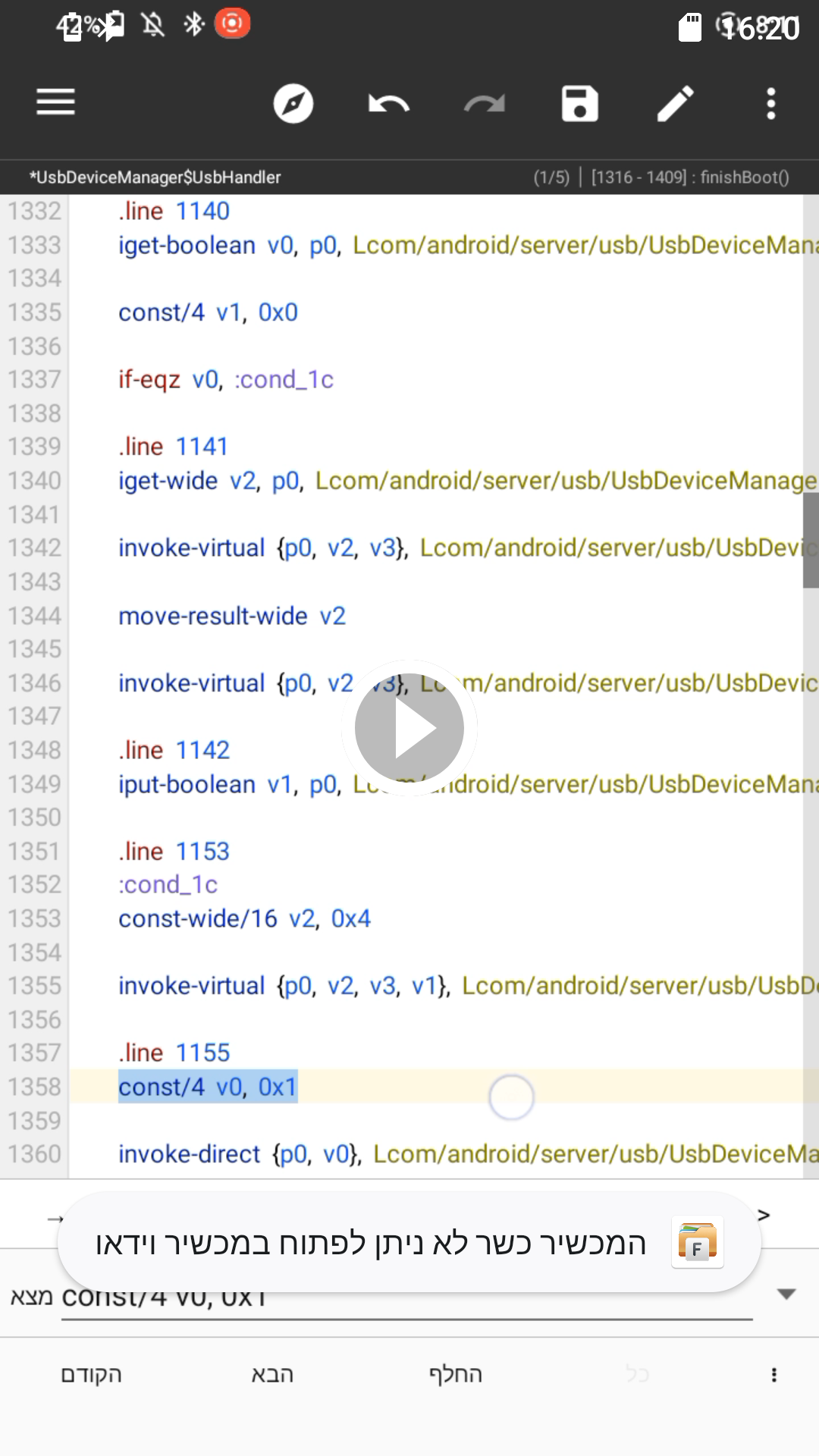Open the hamburger navigation menu
The image size is (819, 1456).
[55, 102]
